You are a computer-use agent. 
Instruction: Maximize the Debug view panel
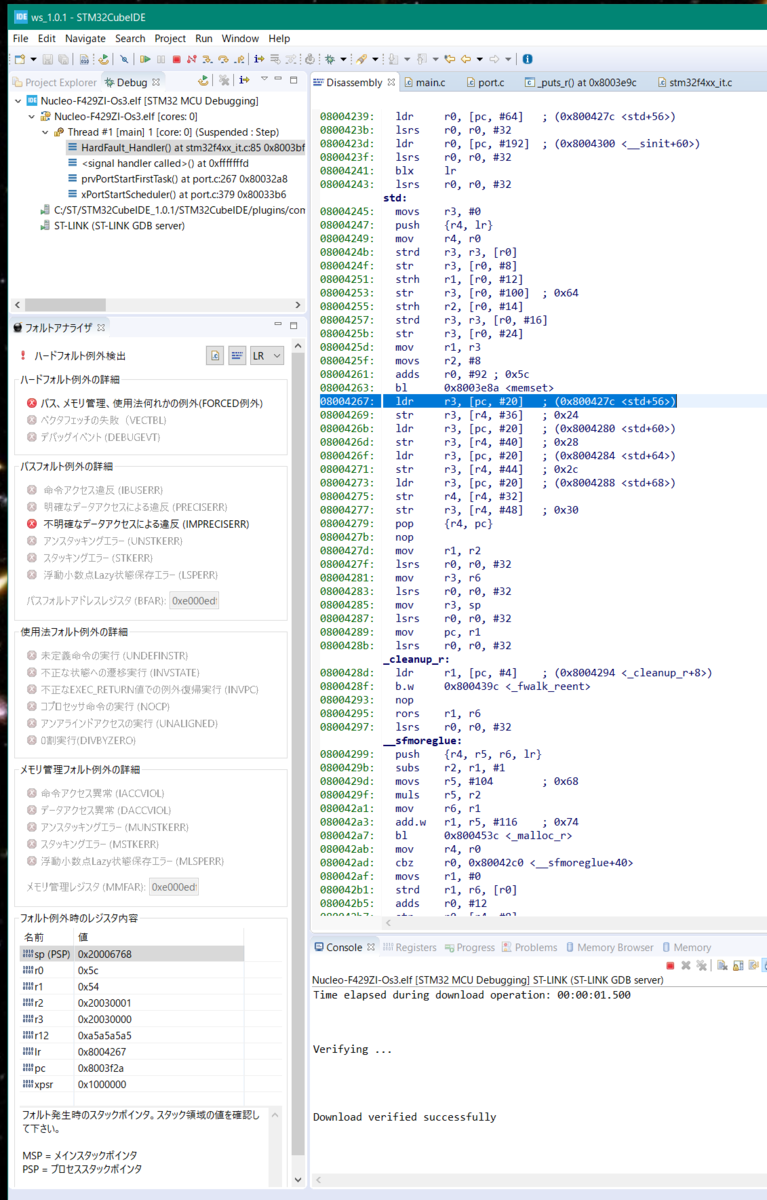pyautogui.click(x=293, y=80)
